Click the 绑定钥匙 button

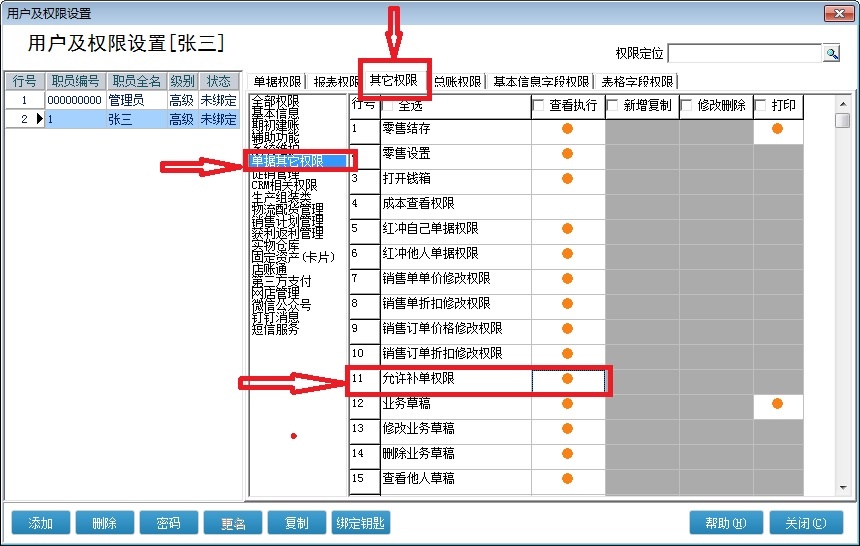click(361, 523)
